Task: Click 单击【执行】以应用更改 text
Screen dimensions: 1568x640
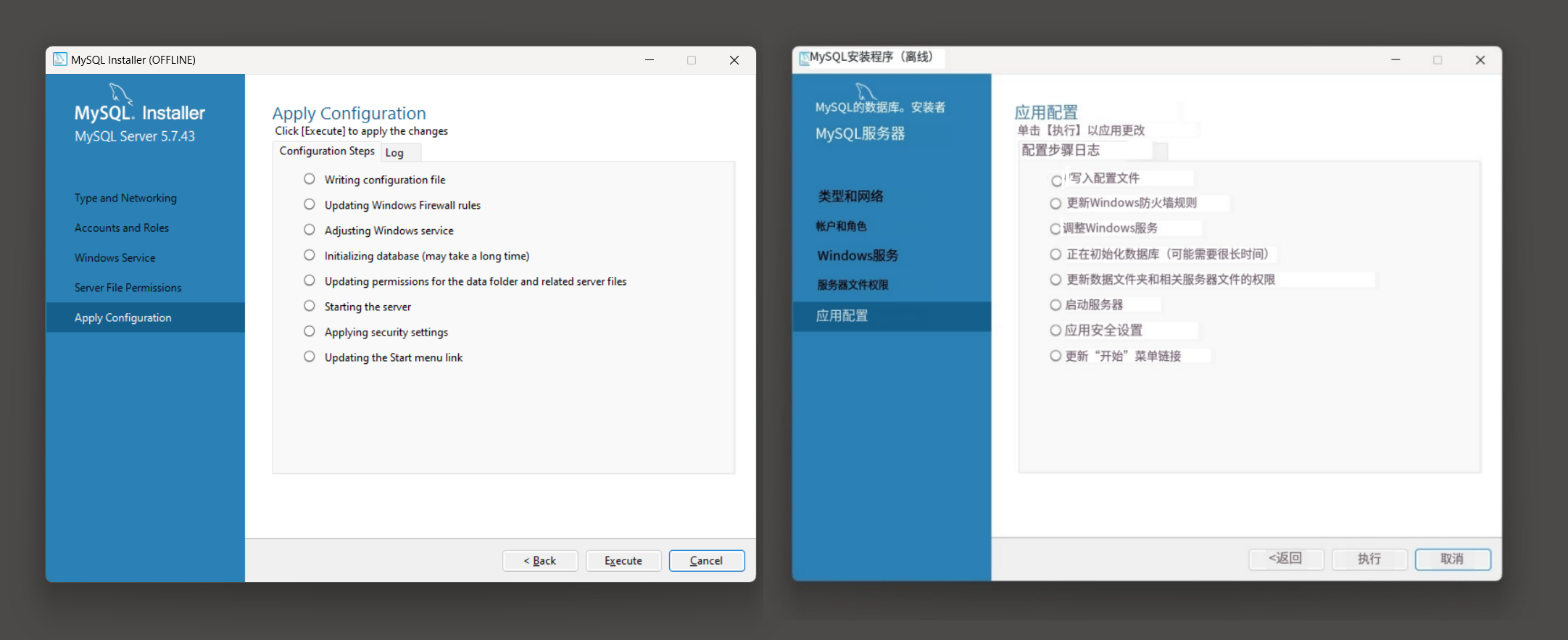Action: [1081, 130]
